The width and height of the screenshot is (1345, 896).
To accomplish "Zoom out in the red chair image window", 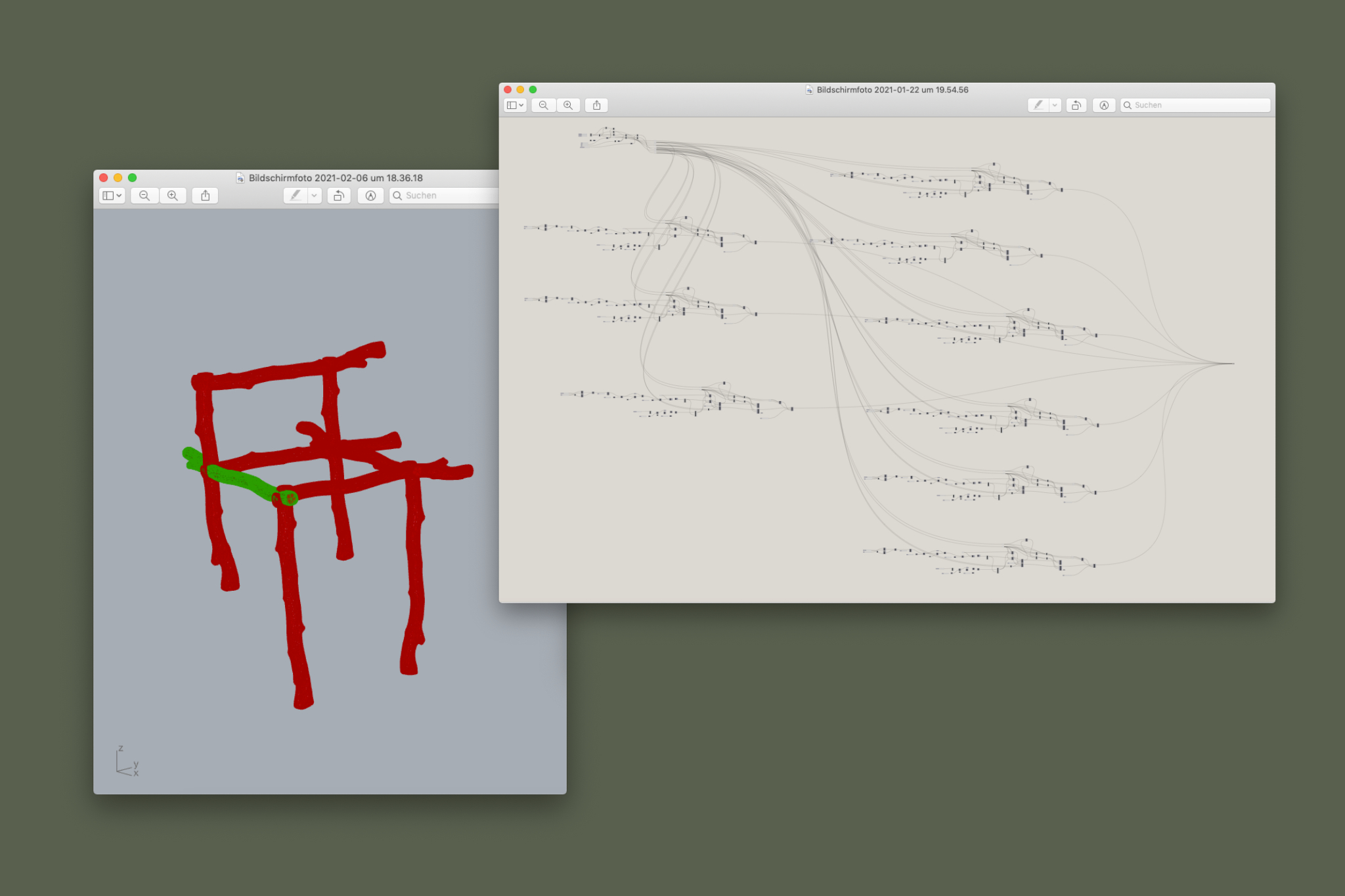I will click(144, 196).
